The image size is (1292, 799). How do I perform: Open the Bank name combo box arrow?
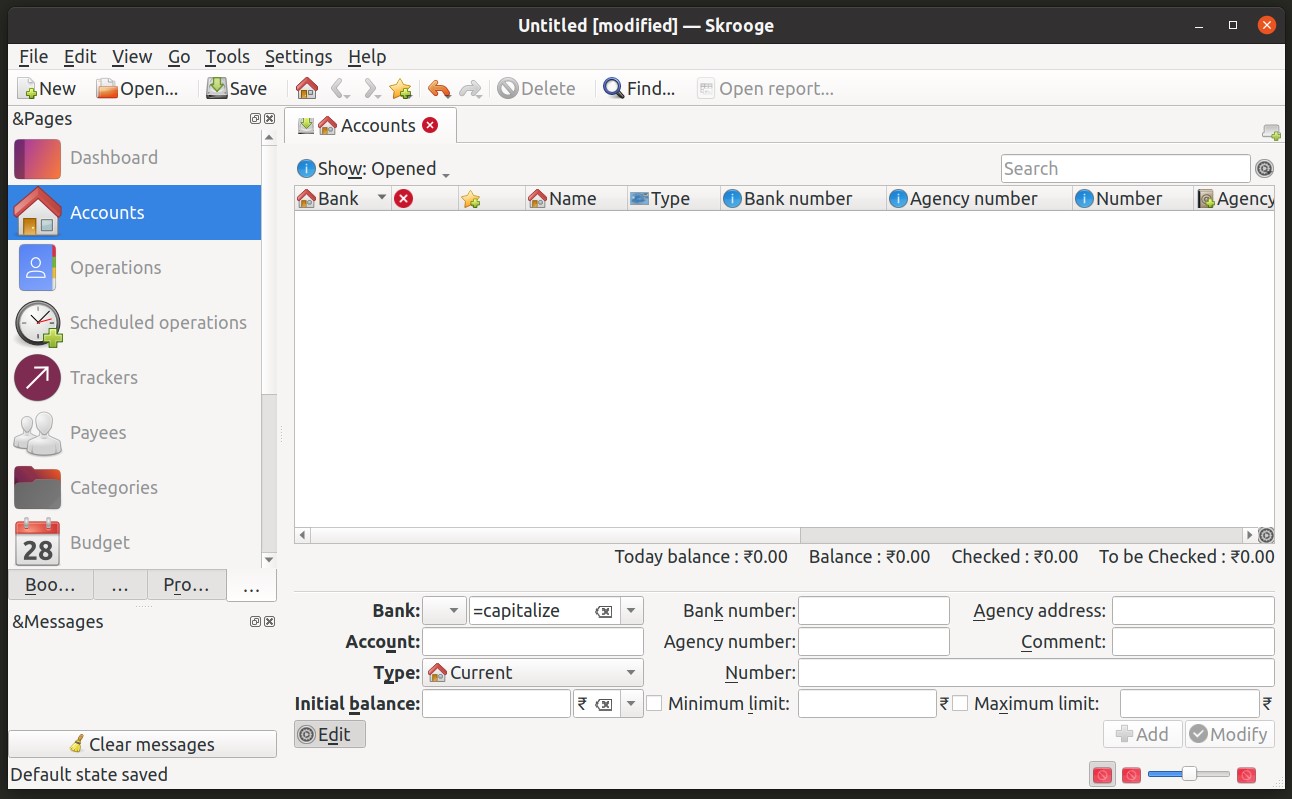[631, 610]
